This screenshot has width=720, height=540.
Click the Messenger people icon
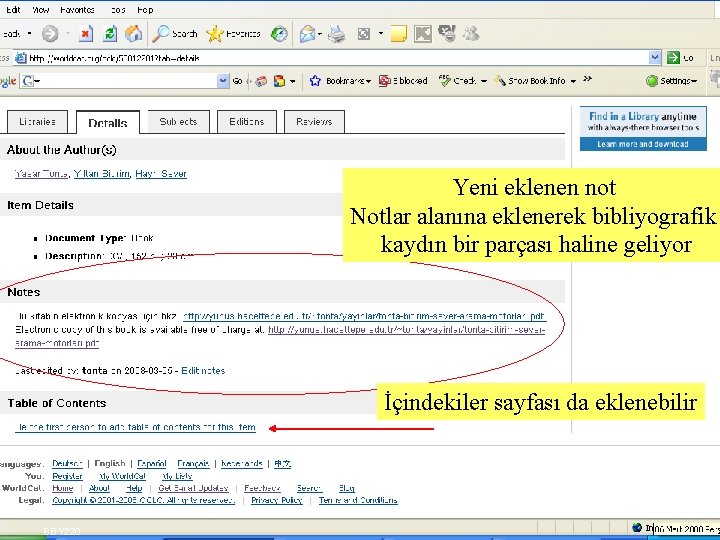(471, 34)
